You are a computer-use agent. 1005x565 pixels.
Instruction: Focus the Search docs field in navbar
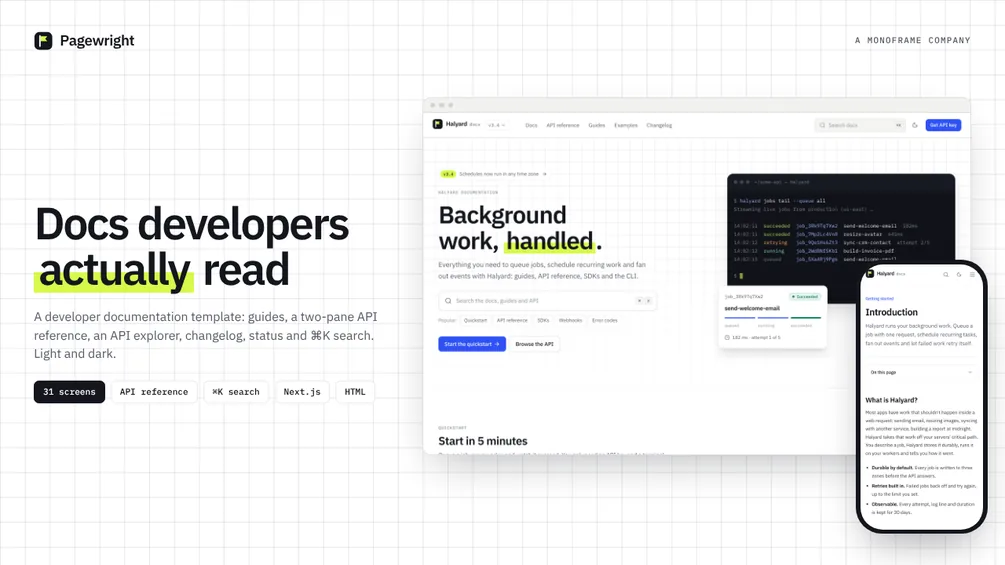860,125
